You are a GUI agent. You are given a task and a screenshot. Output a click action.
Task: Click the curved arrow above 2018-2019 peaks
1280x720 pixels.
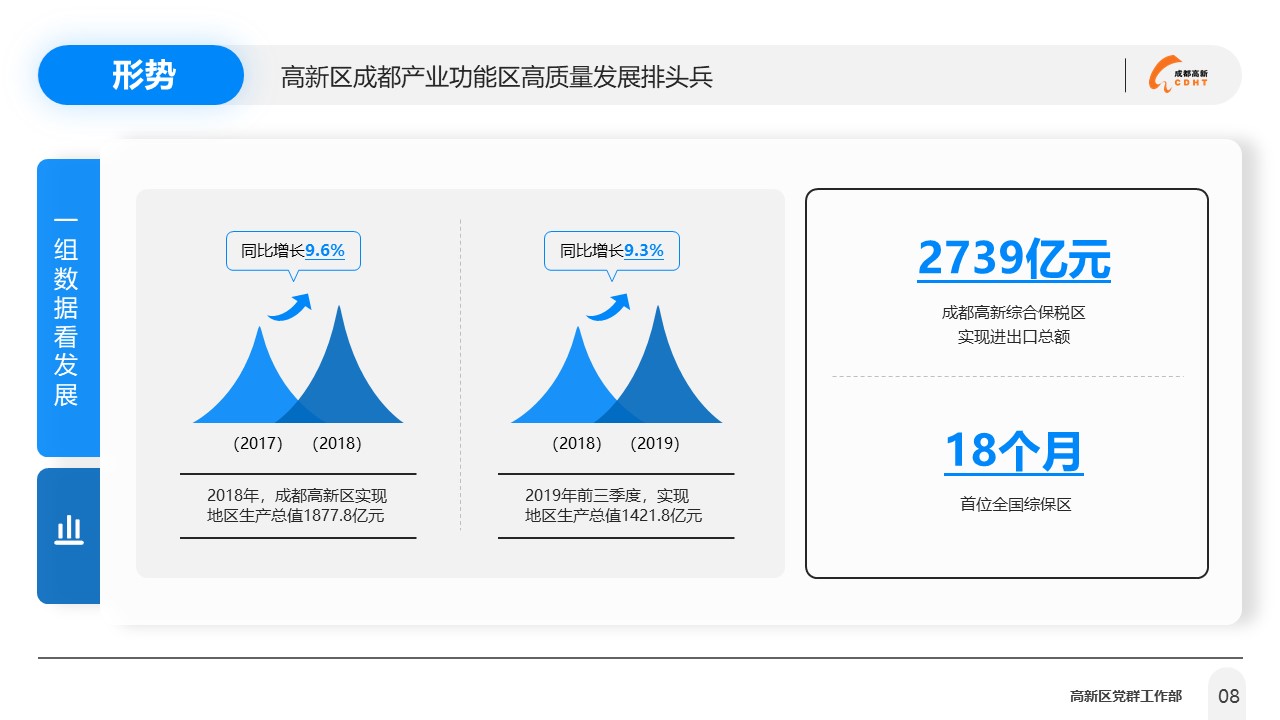[x=608, y=306]
